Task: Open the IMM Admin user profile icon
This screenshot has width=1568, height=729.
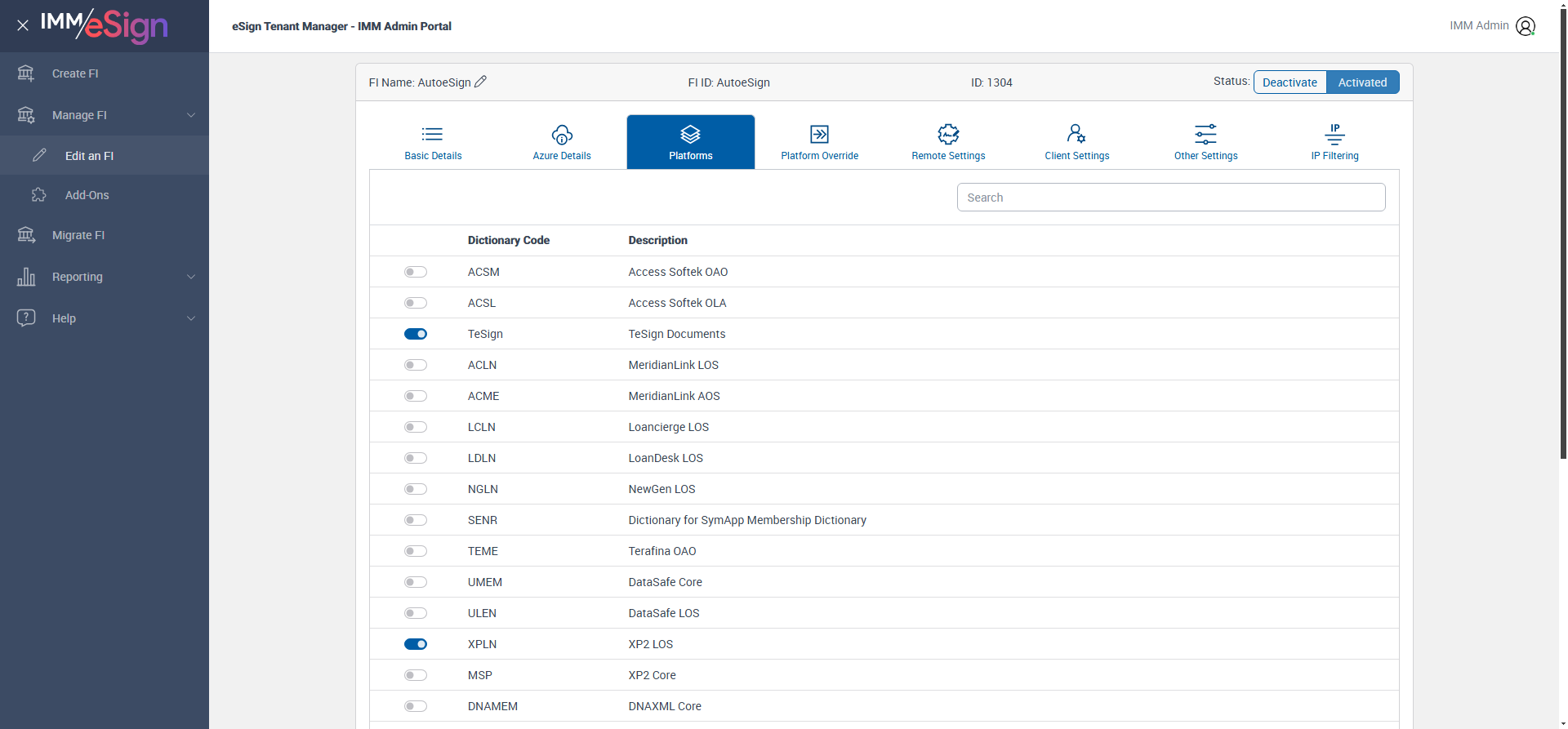Action: click(x=1526, y=26)
